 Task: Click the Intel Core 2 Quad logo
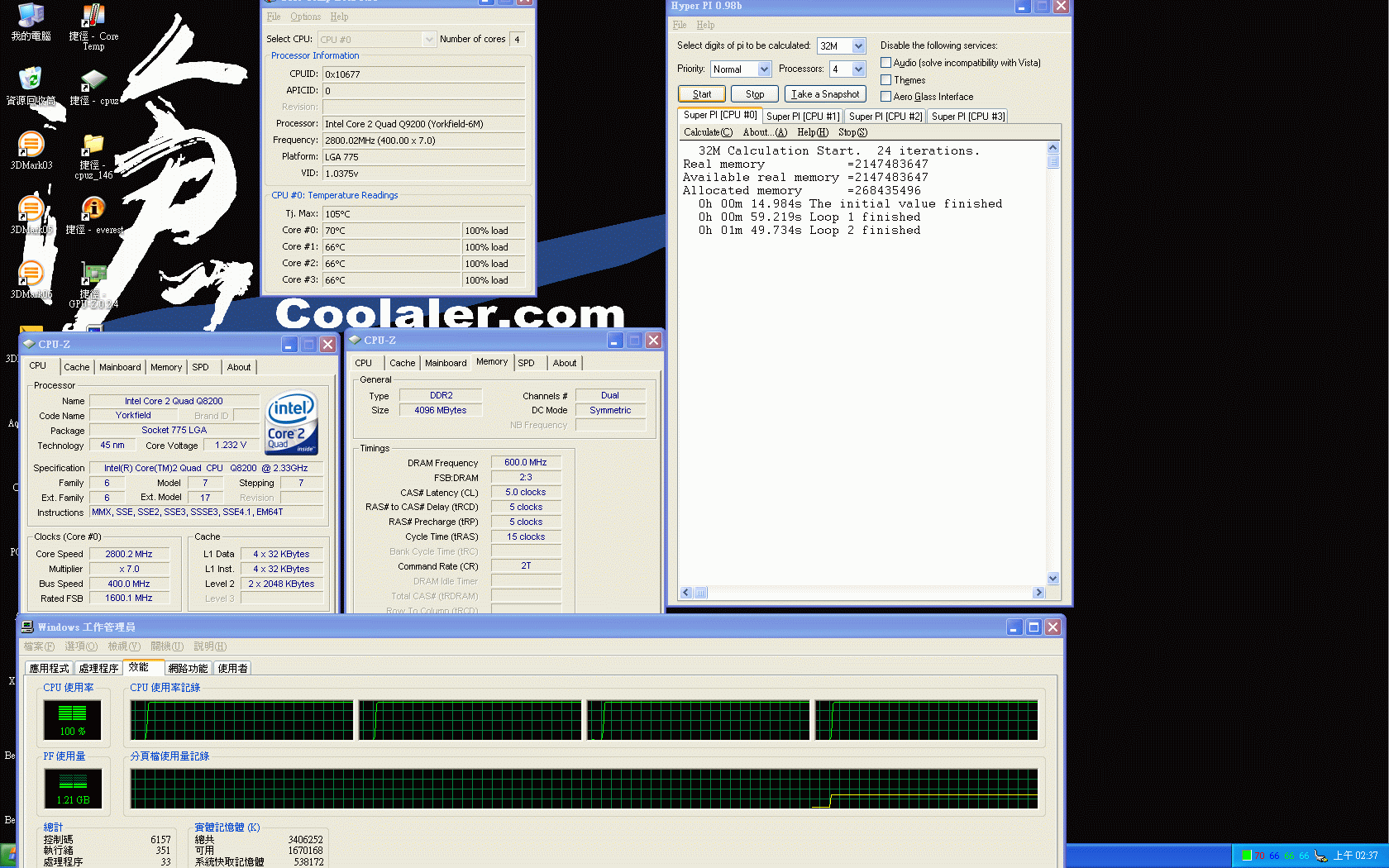(292, 423)
